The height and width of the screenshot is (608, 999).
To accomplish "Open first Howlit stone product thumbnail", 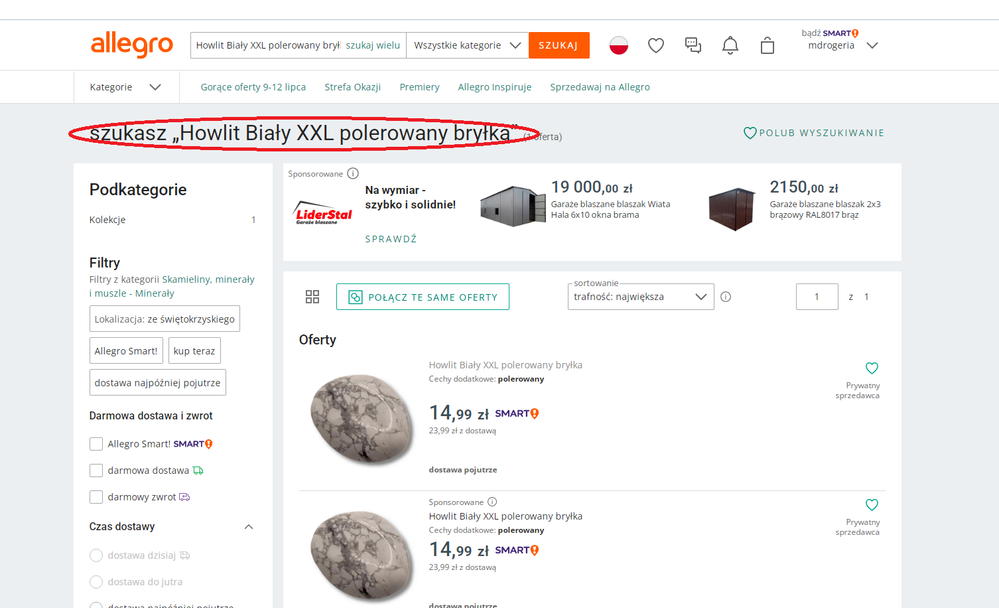I will click(x=361, y=419).
